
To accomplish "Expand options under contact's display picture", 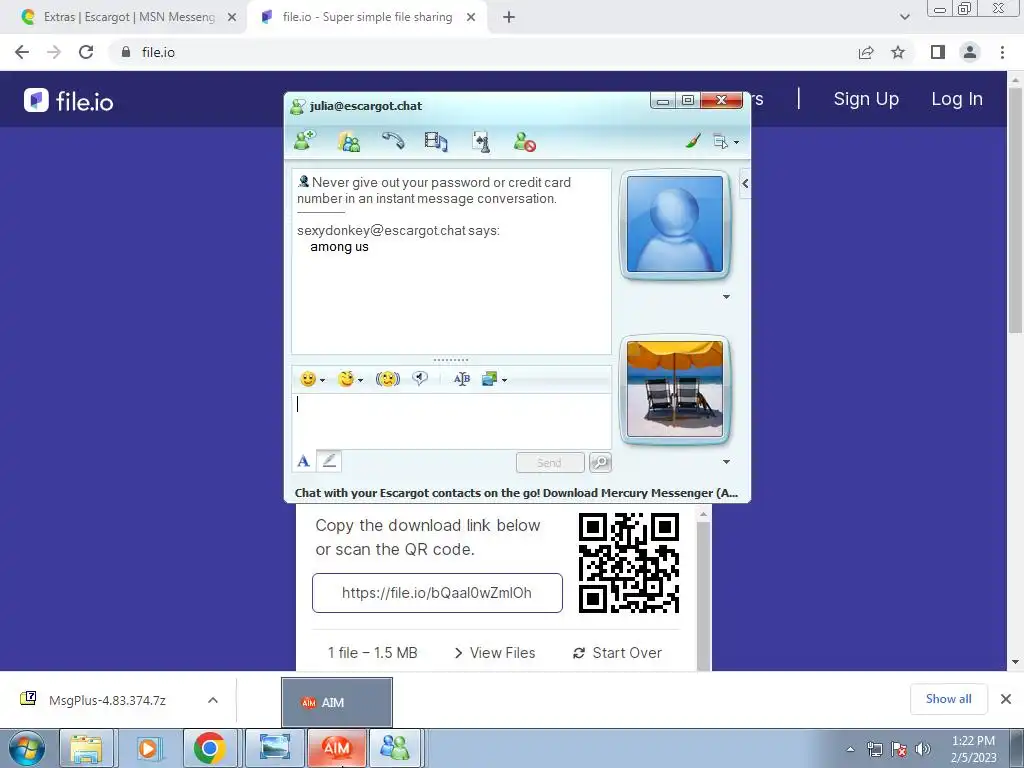I will point(726,296).
